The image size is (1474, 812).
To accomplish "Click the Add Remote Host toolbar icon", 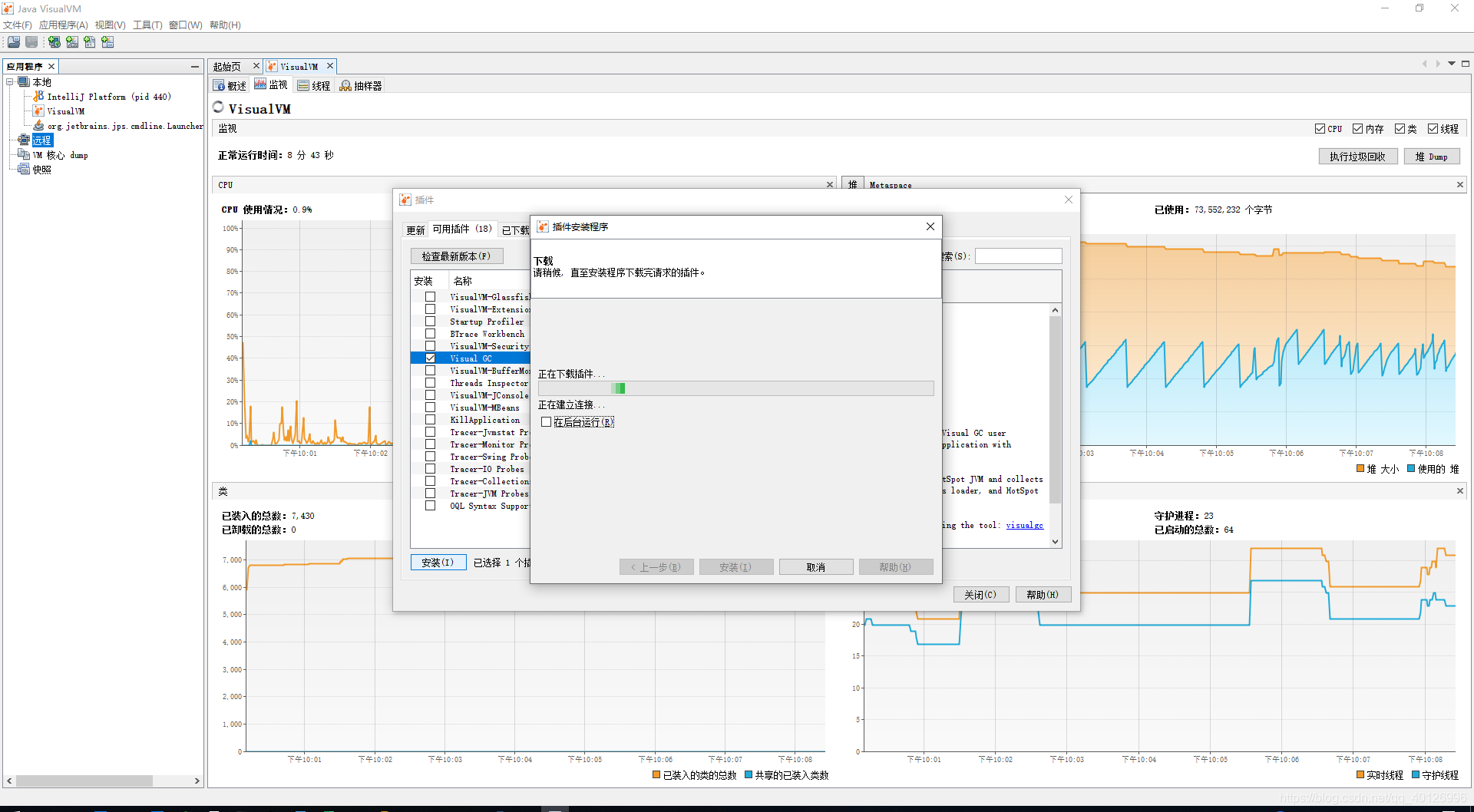I will pos(55,42).
